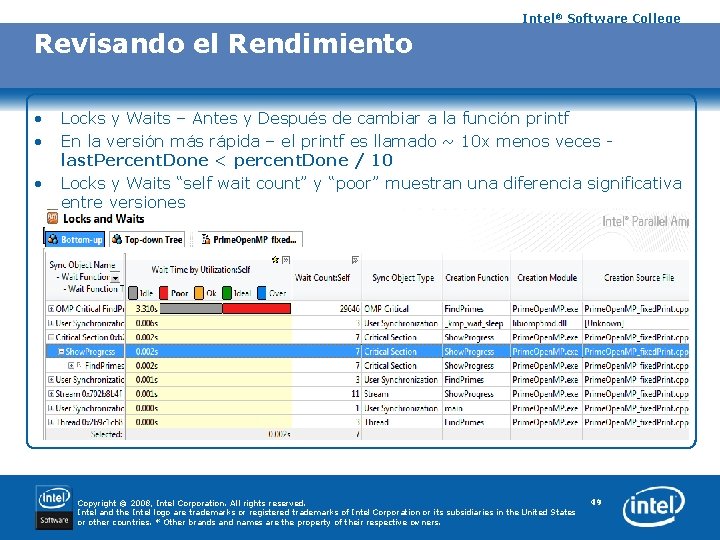The image size is (720, 540).
Task: Open the Wait Function grouping dropdown arrow
Action: tap(115, 278)
